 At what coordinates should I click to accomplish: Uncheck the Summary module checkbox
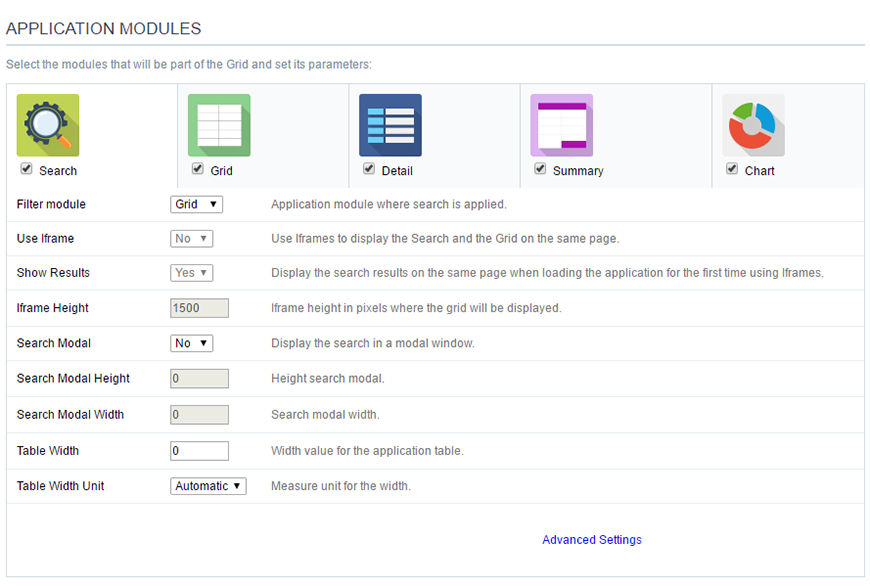[x=540, y=169]
